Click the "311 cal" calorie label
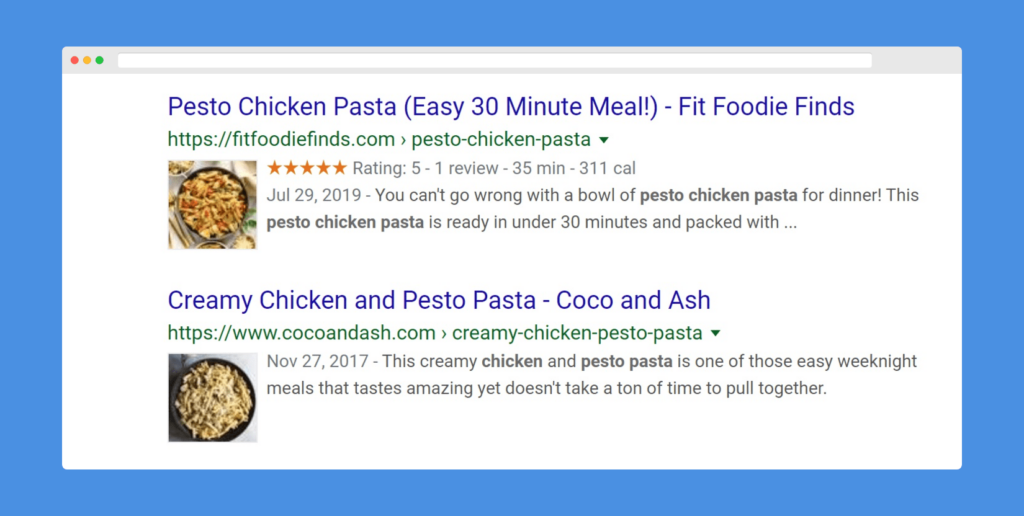This screenshot has height=516, width=1024. 608,168
